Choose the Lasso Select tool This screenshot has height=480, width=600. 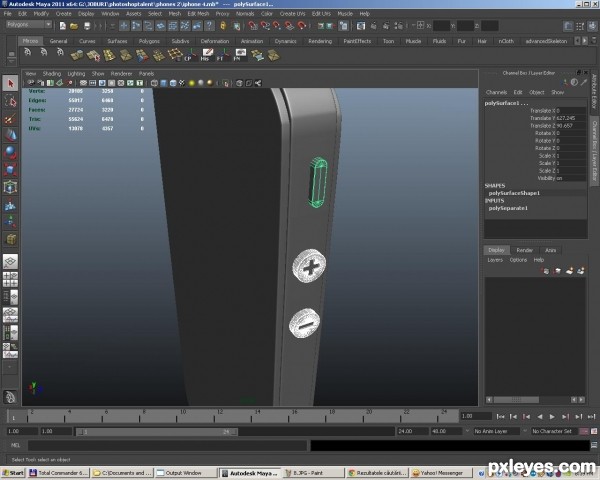(10, 101)
